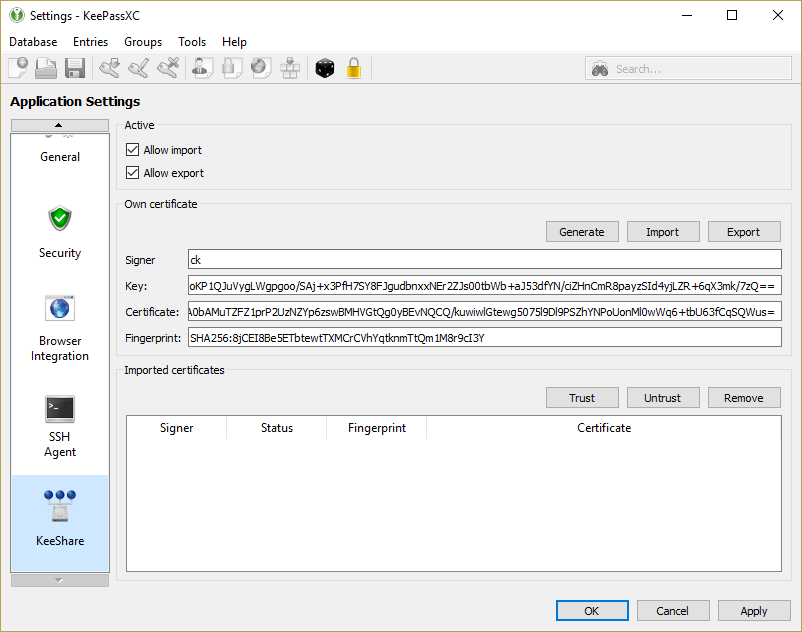Open the Database menu

(x=33, y=42)
